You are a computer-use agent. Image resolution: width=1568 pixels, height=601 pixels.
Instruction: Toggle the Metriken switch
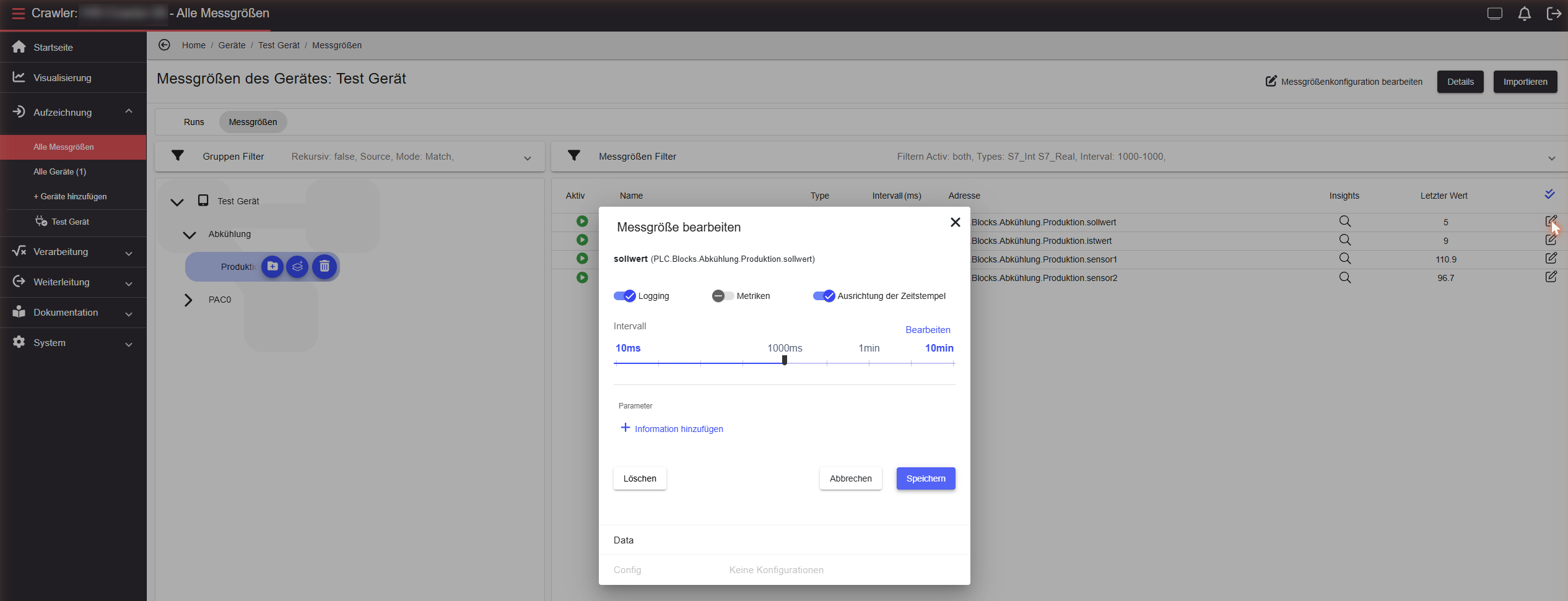(723, 296)
